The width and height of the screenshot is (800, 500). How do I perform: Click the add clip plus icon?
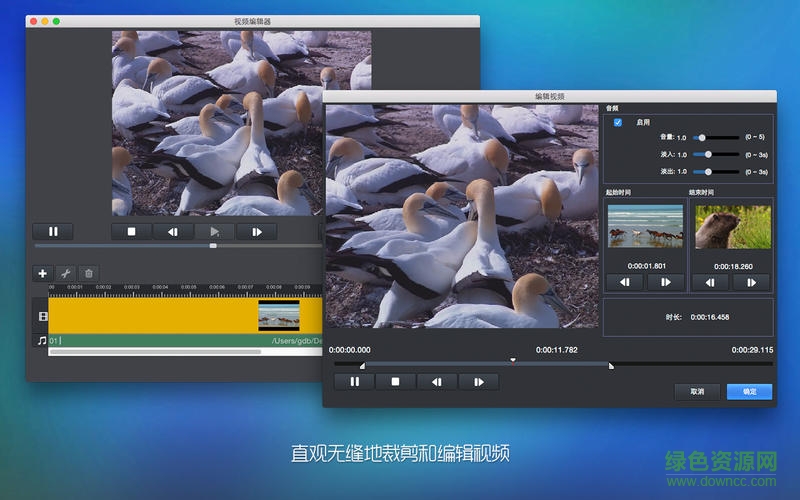pyautogui.click(x=42, y=273)
